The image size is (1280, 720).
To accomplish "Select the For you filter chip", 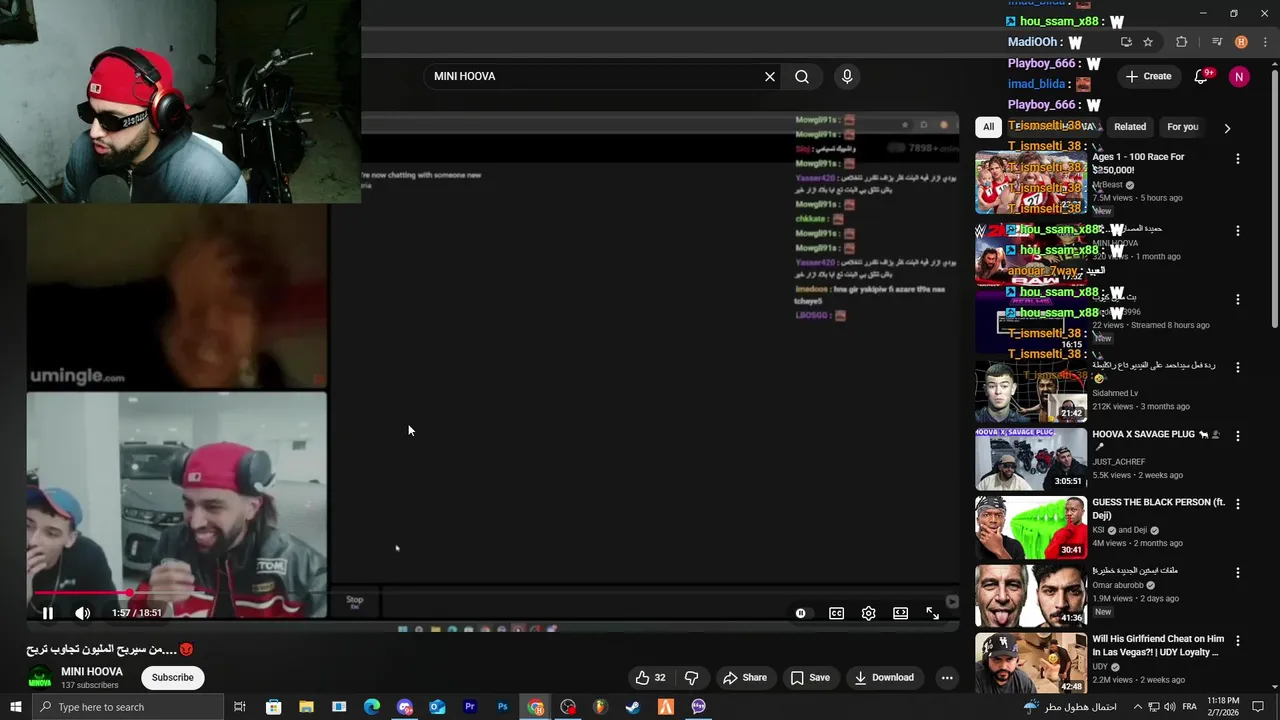I will point(1182,127).
